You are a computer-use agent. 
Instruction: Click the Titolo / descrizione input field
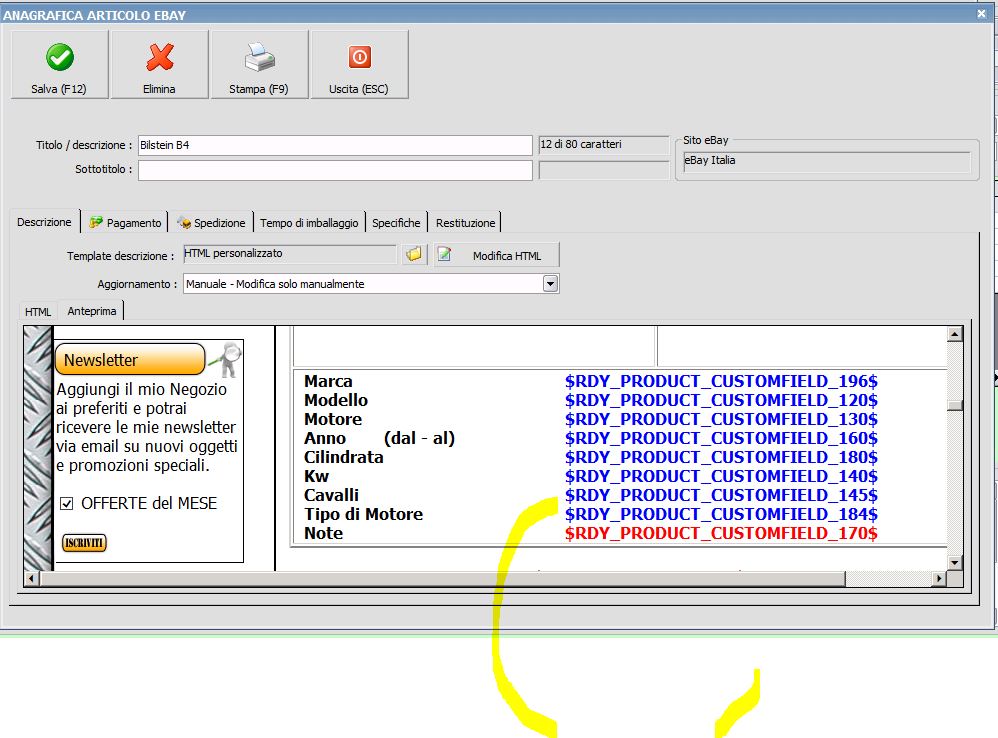pyautogui.click(x=335, y=145)
